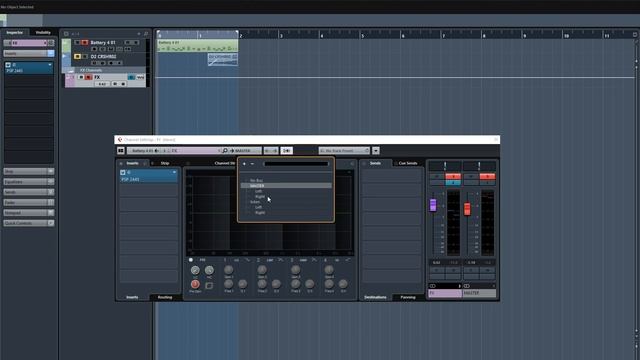Toggle EQ enable button
Image resolution: width=640 pixels, height=360 pixels.
click(x=191, y=260)
